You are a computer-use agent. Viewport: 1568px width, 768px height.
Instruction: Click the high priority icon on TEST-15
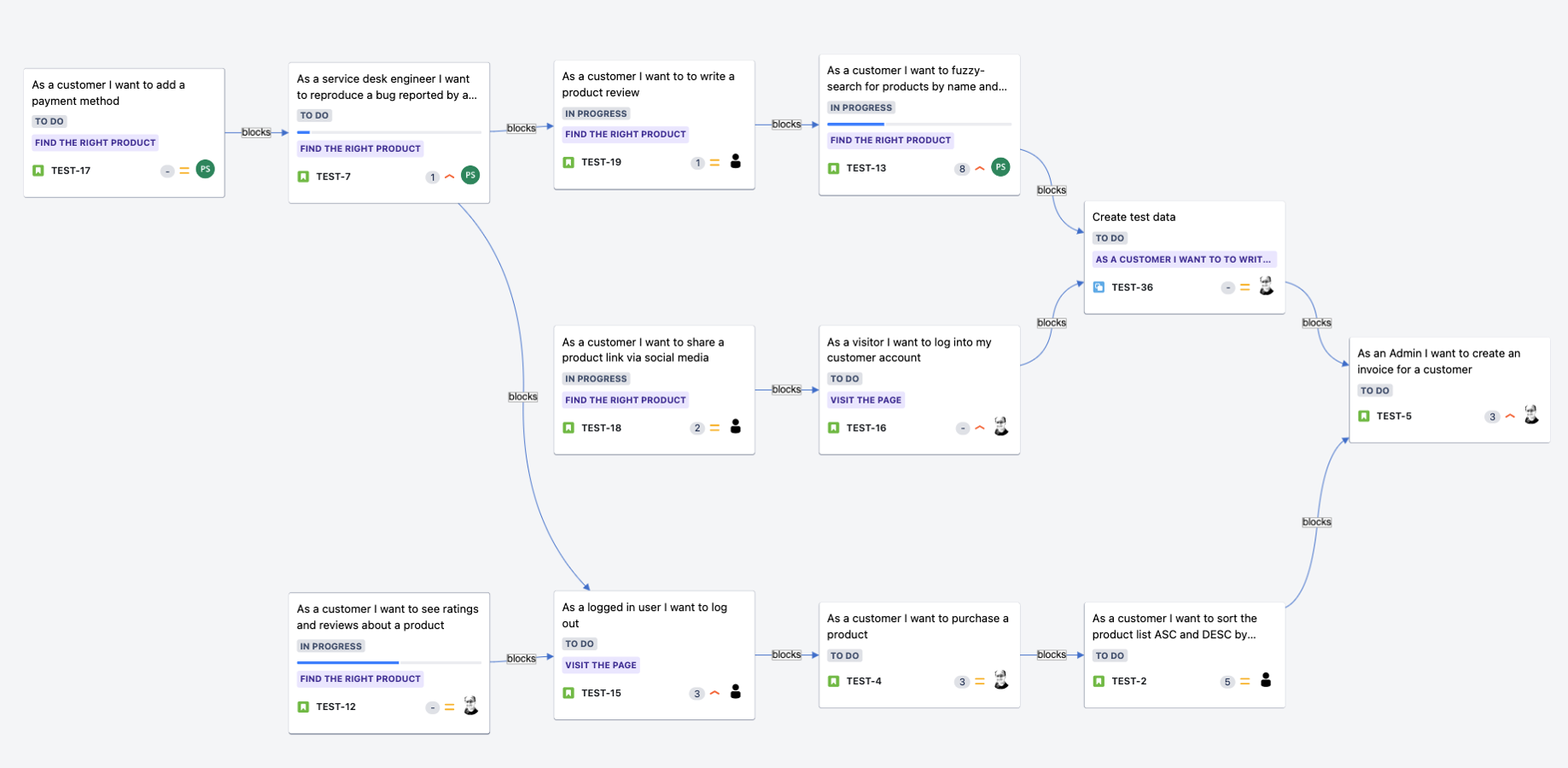[x=714, y=693]
